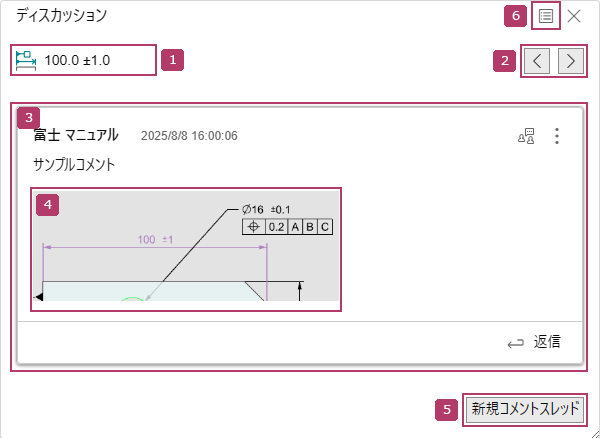Go to the previous discussion item
600x438 pixels.
(538, 60)
